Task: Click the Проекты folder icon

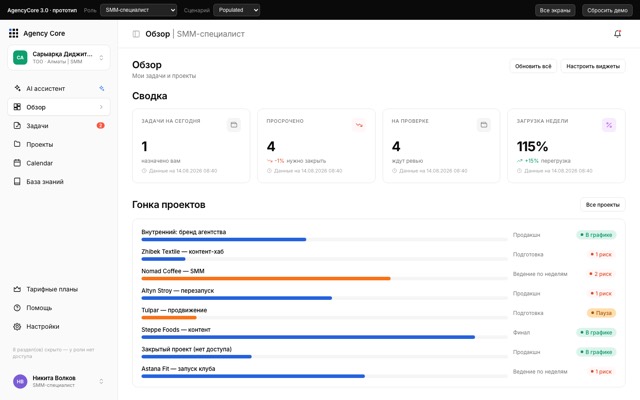Action: pos(17,144)
